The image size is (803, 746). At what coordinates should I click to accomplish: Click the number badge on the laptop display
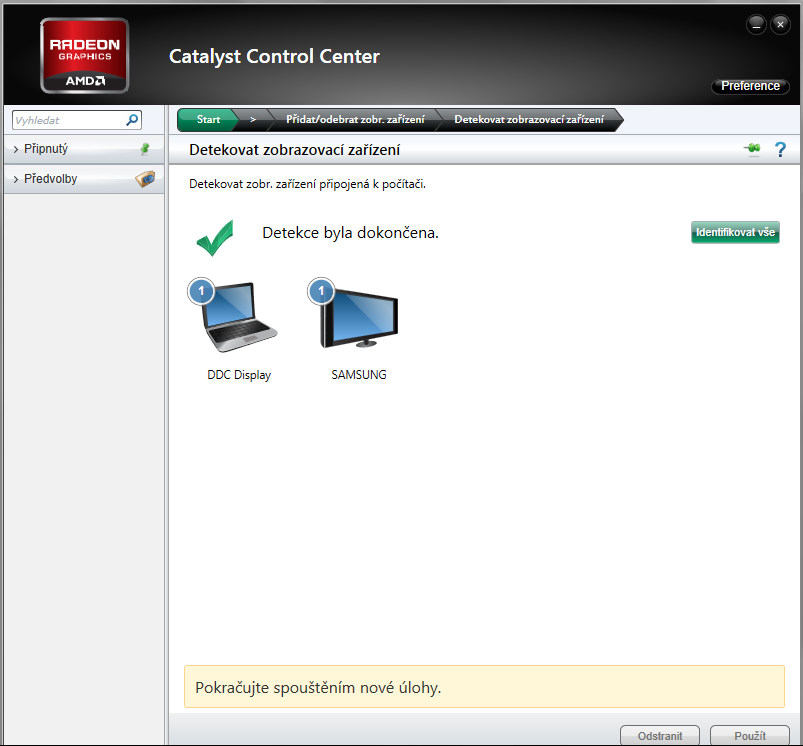pos(201,291)
